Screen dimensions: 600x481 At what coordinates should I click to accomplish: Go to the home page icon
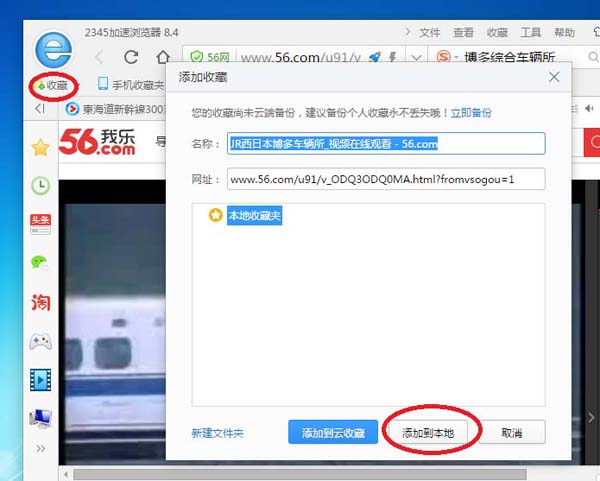(163, 57)
